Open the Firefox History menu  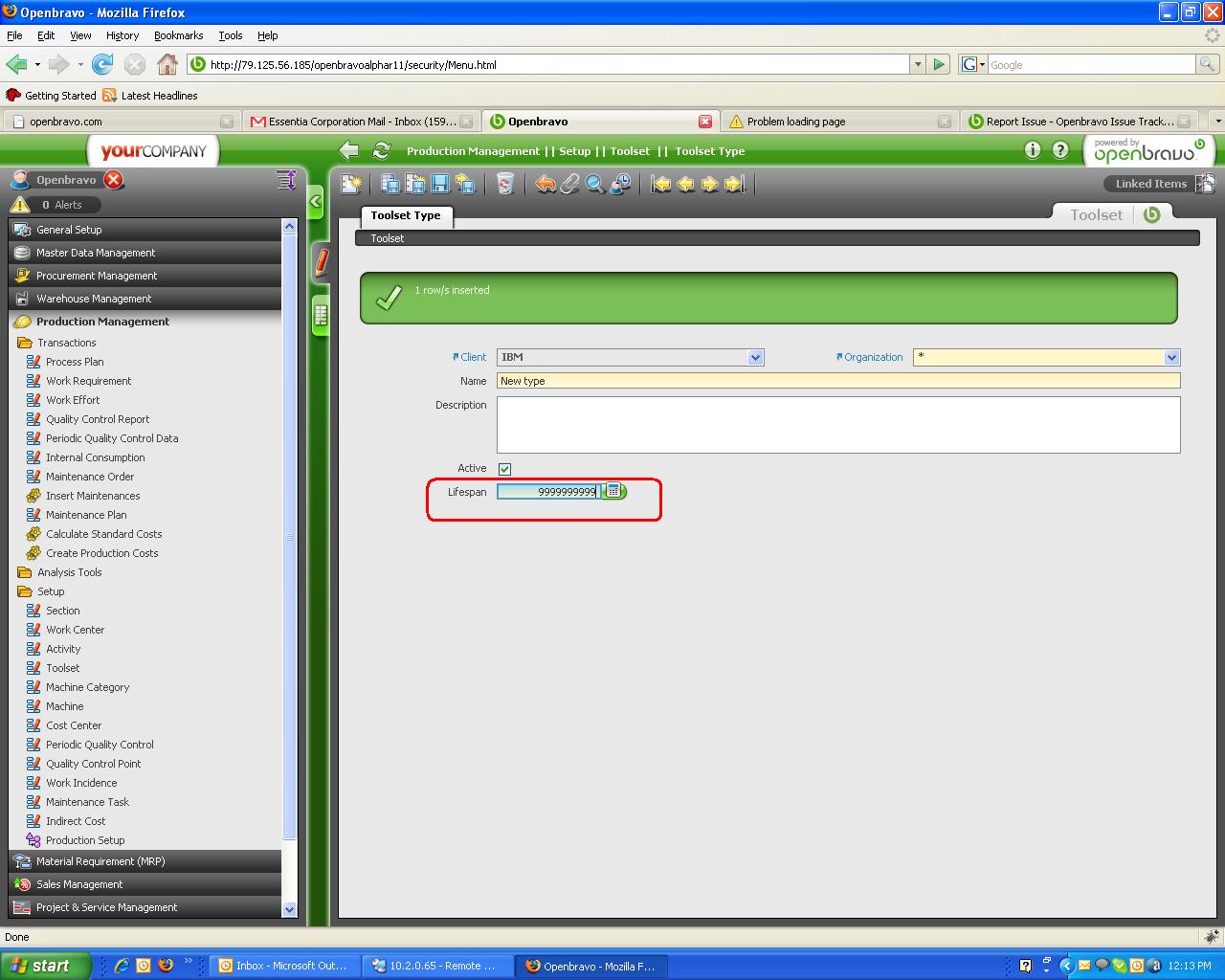coord(122,35)
